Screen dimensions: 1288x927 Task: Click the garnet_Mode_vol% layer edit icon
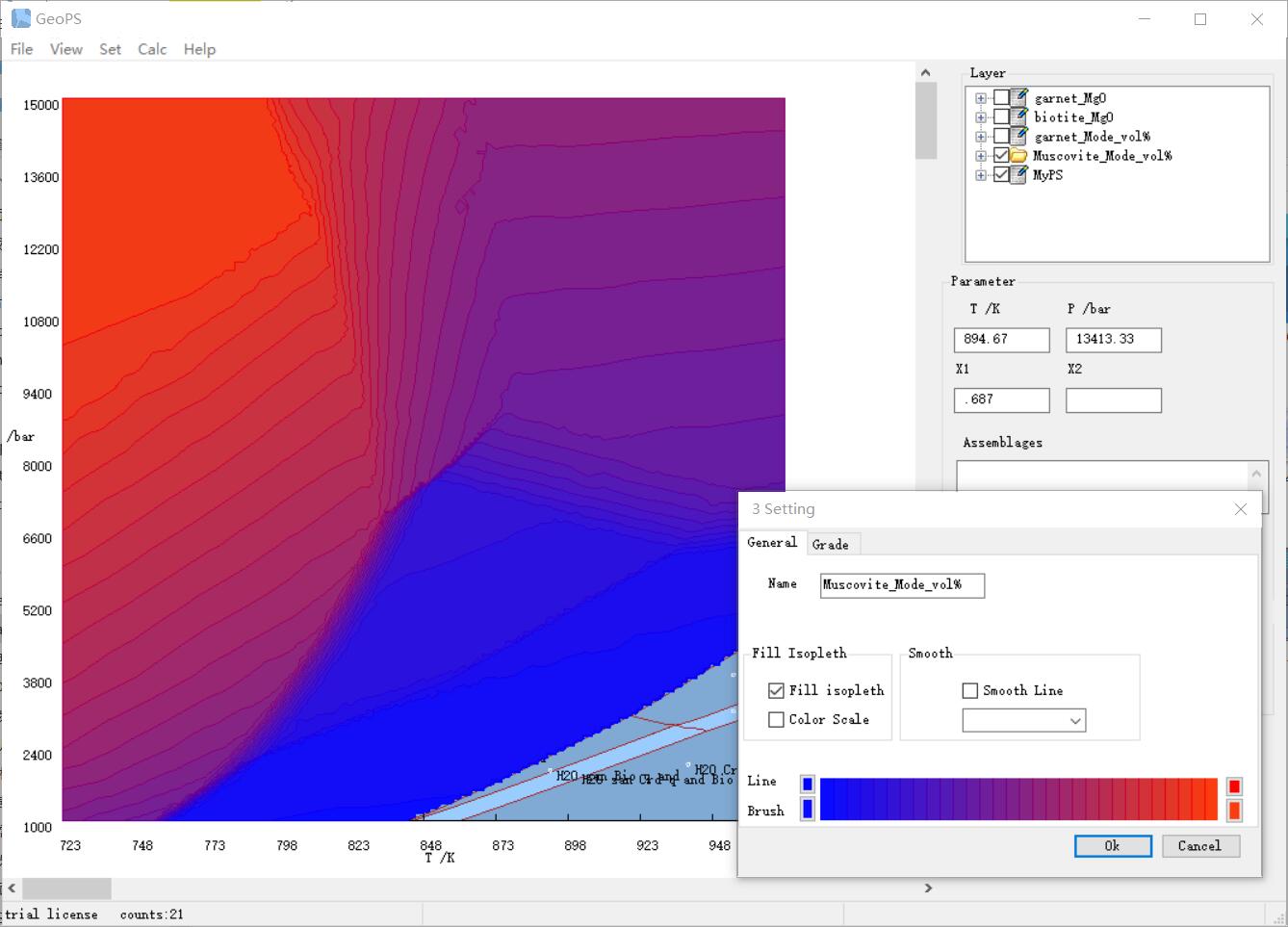point(1020,136)
